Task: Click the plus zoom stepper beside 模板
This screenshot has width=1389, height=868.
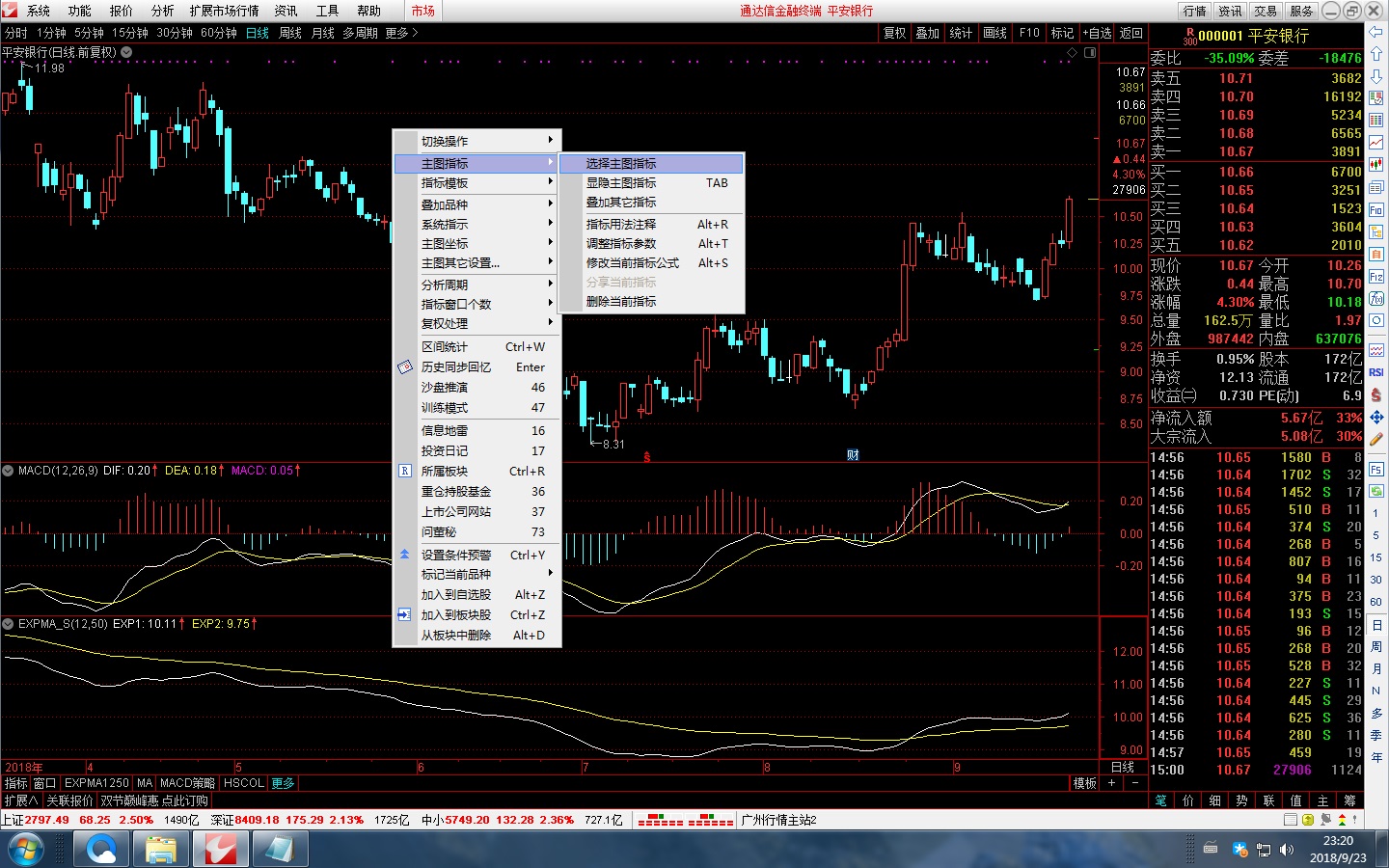Action: pyautogui.click(x=1111, y=783)
